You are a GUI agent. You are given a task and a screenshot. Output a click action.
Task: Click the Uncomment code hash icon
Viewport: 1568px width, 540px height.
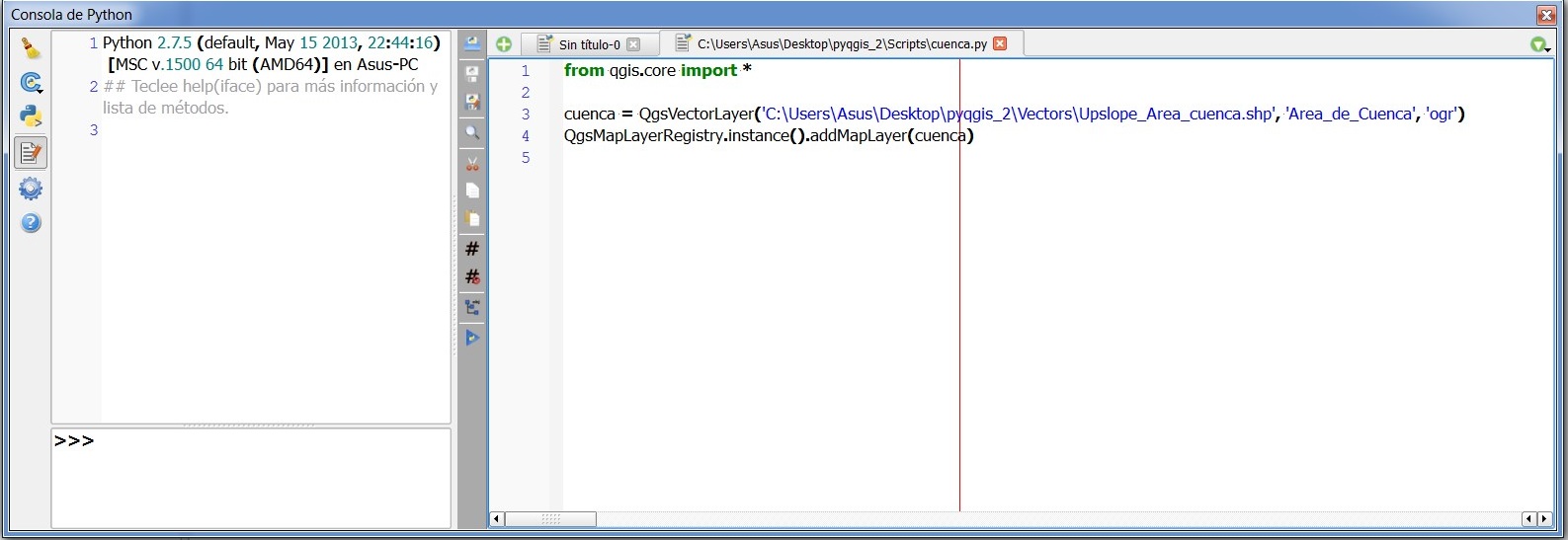pyautogui.click(x=472, y=277)
